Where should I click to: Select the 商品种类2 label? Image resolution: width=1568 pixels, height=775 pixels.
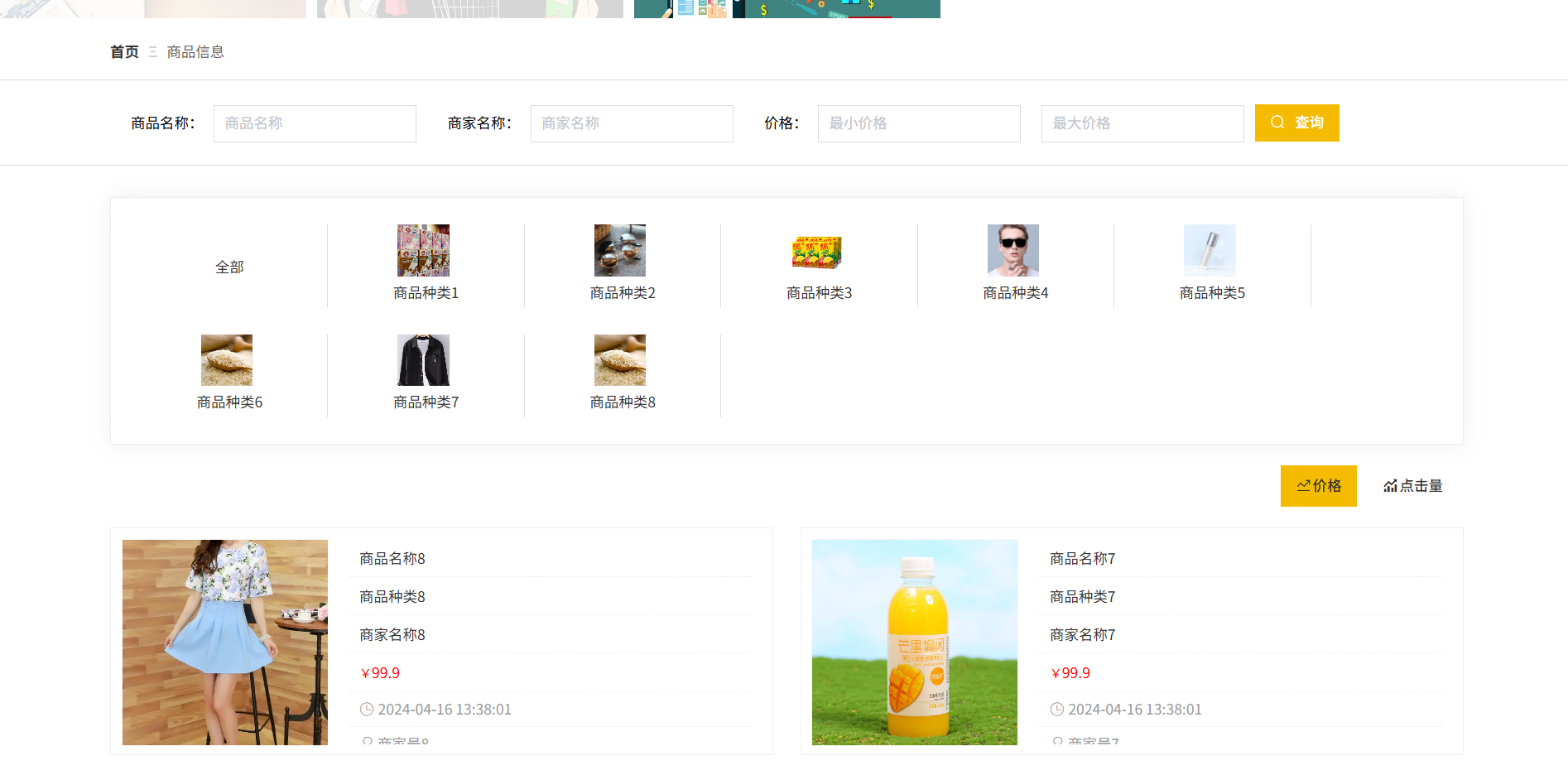click(623, 293)
